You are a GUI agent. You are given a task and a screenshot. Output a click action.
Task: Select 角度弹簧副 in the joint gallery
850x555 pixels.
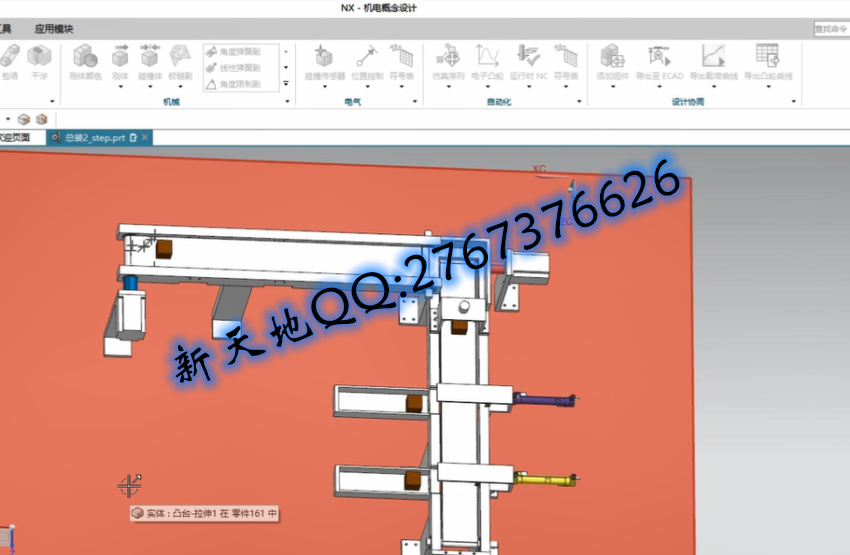(x=240, y=51)
